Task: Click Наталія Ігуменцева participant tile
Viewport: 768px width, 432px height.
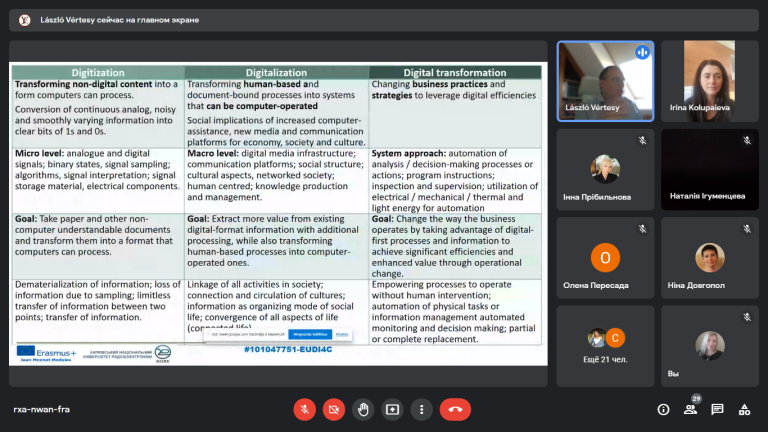Action: tap(710, 169)
